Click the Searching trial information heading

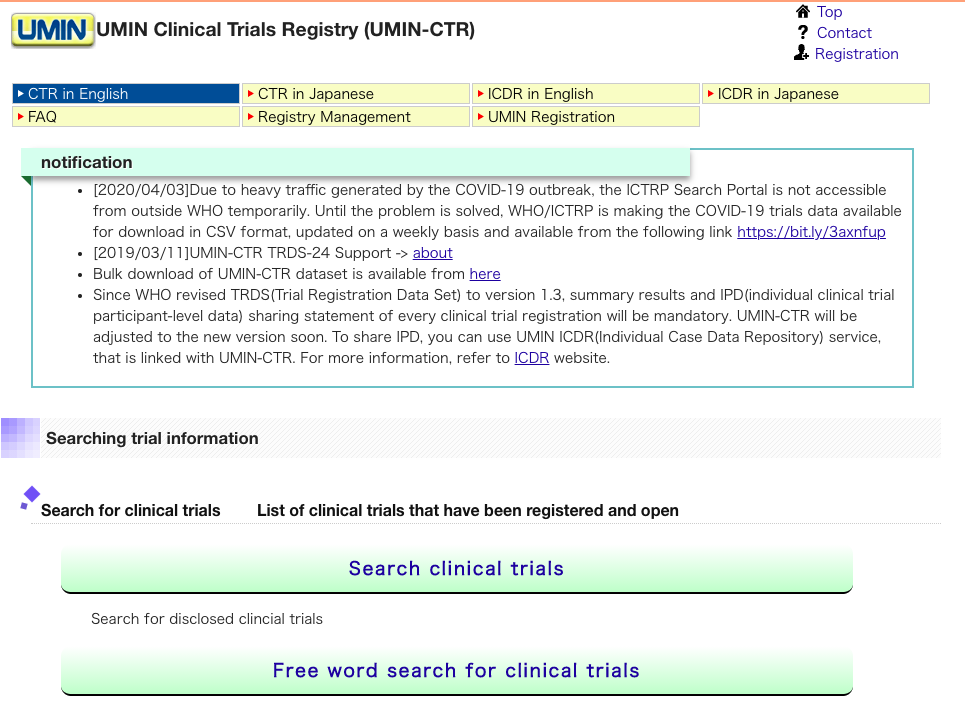[x=152, y=438]
